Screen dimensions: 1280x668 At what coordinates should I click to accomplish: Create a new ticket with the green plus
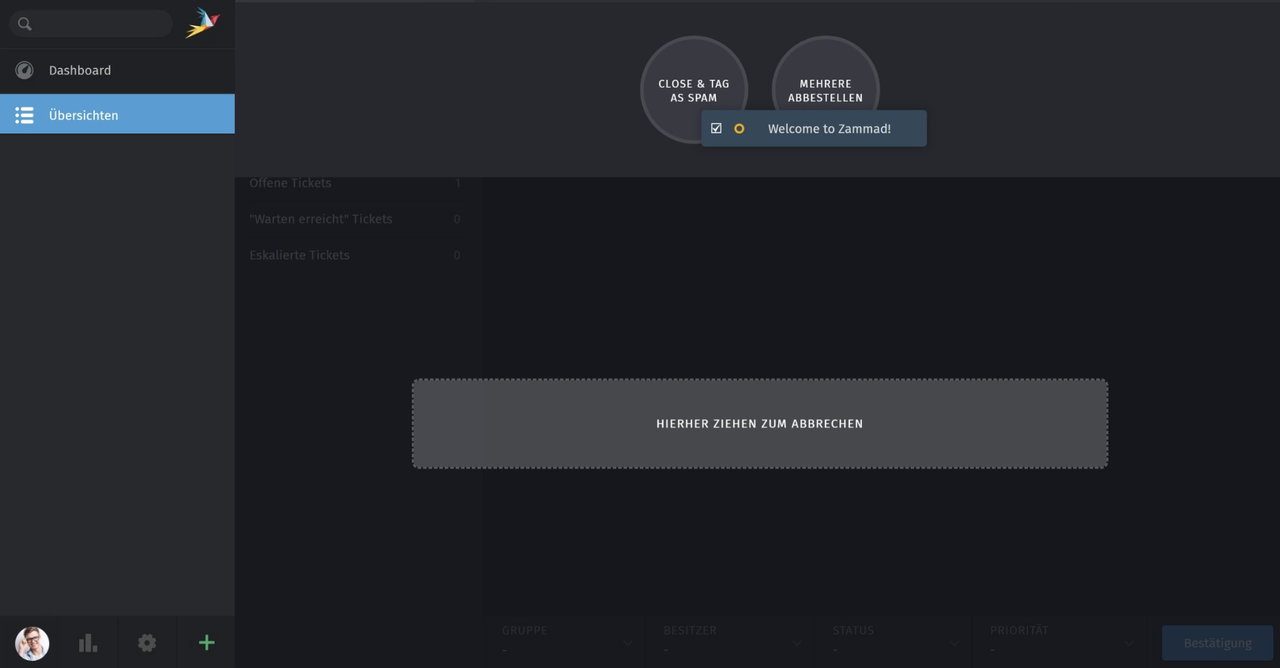pyautogui.click(x=206, y=643)
